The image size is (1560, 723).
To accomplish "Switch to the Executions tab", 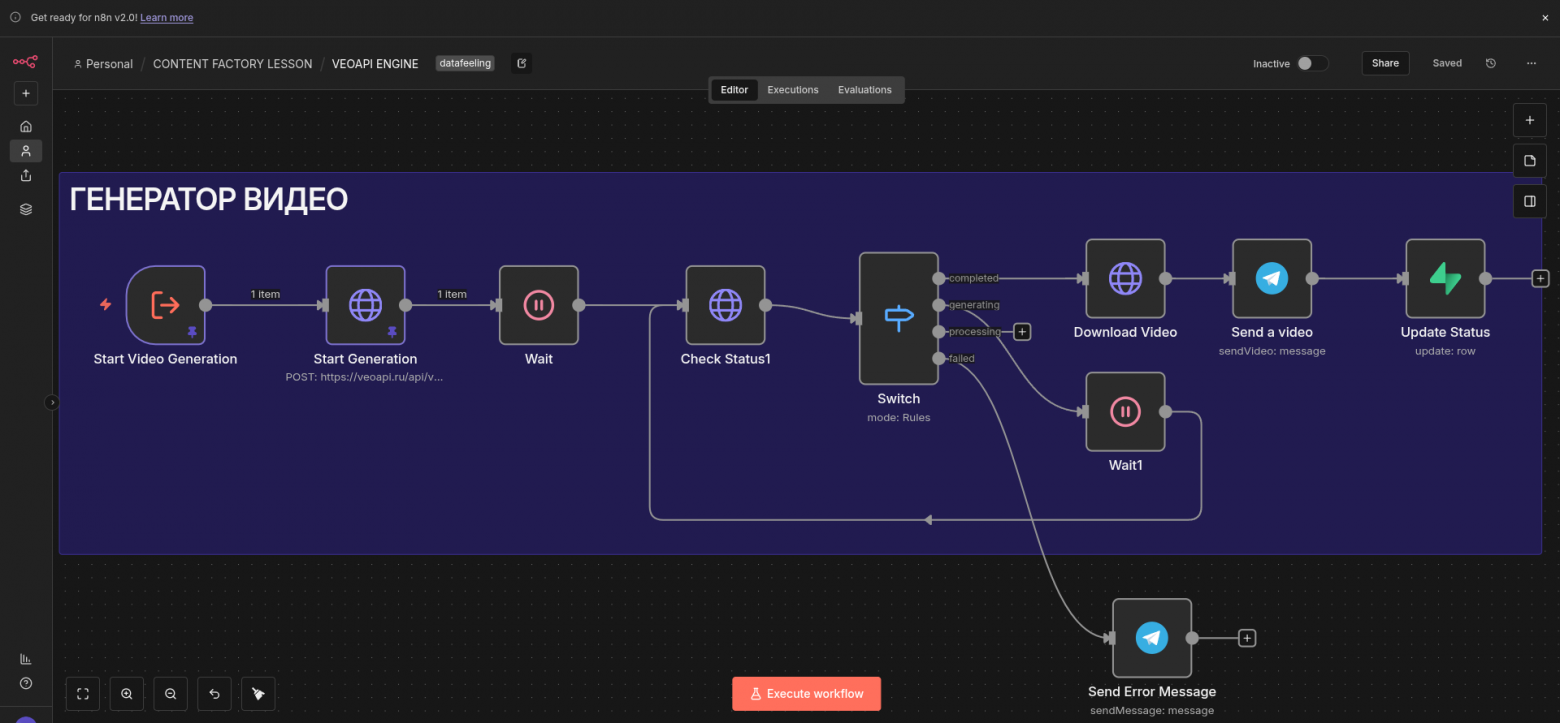I will (792, 90).
